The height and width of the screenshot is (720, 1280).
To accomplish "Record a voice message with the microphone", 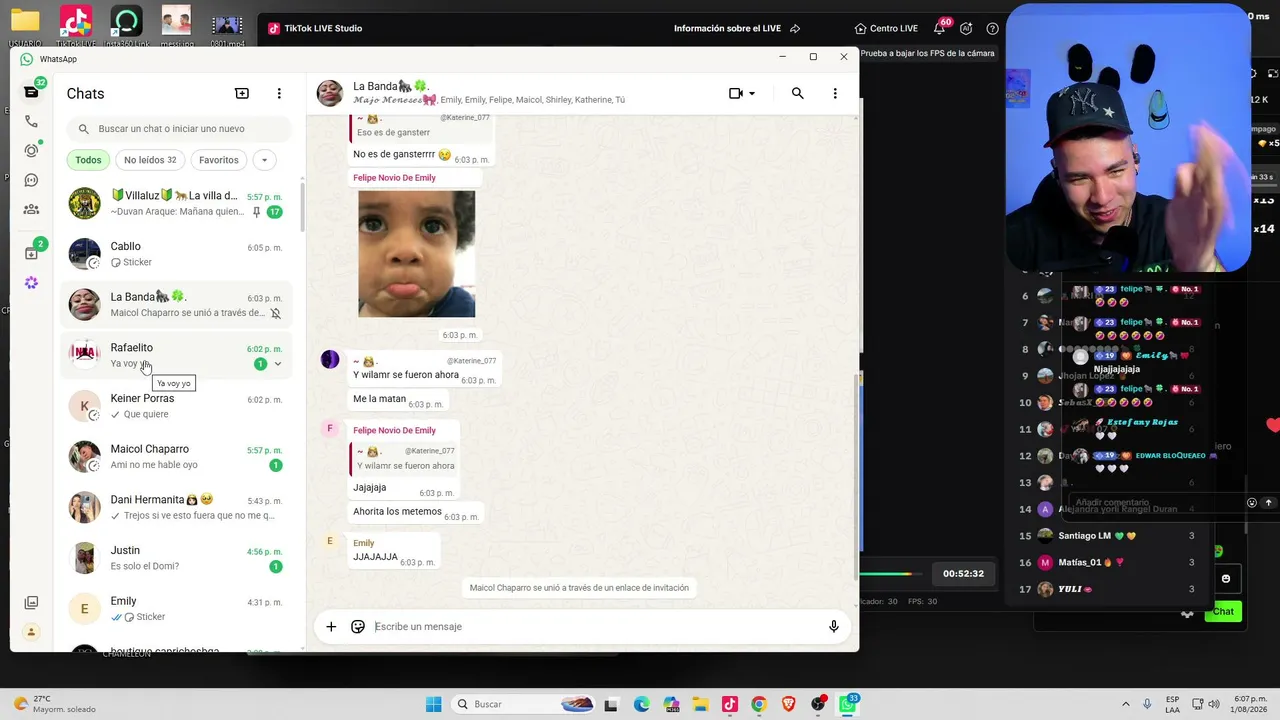I will 834,627.
